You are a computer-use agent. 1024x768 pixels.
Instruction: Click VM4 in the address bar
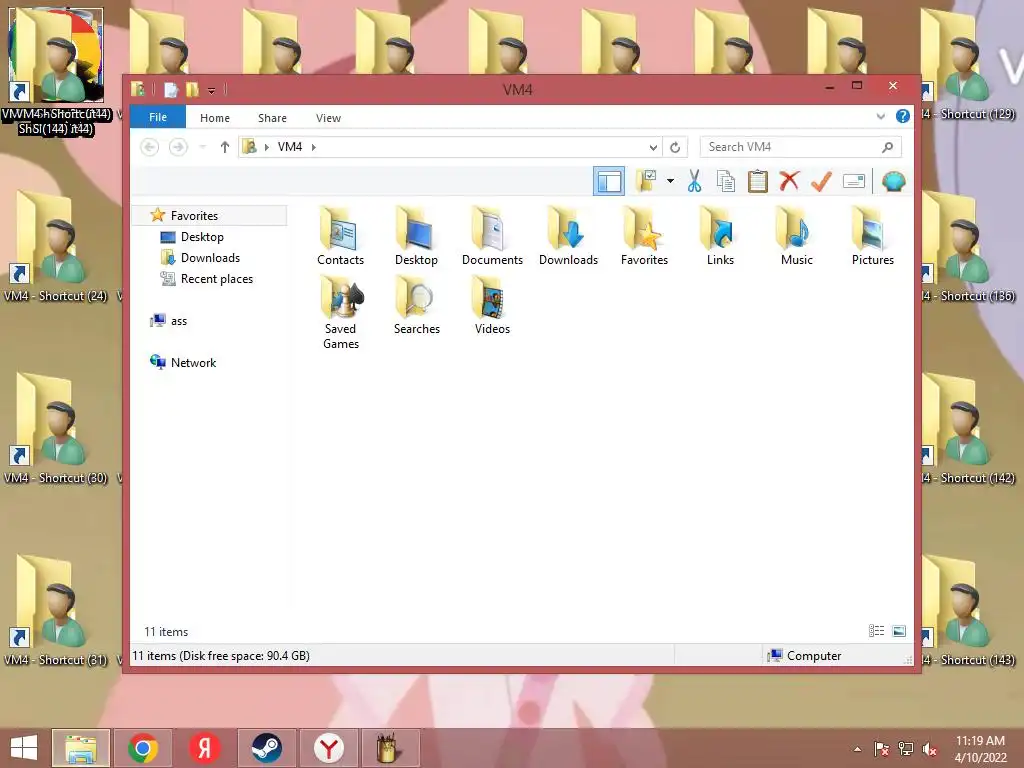[x=289, y=147]
